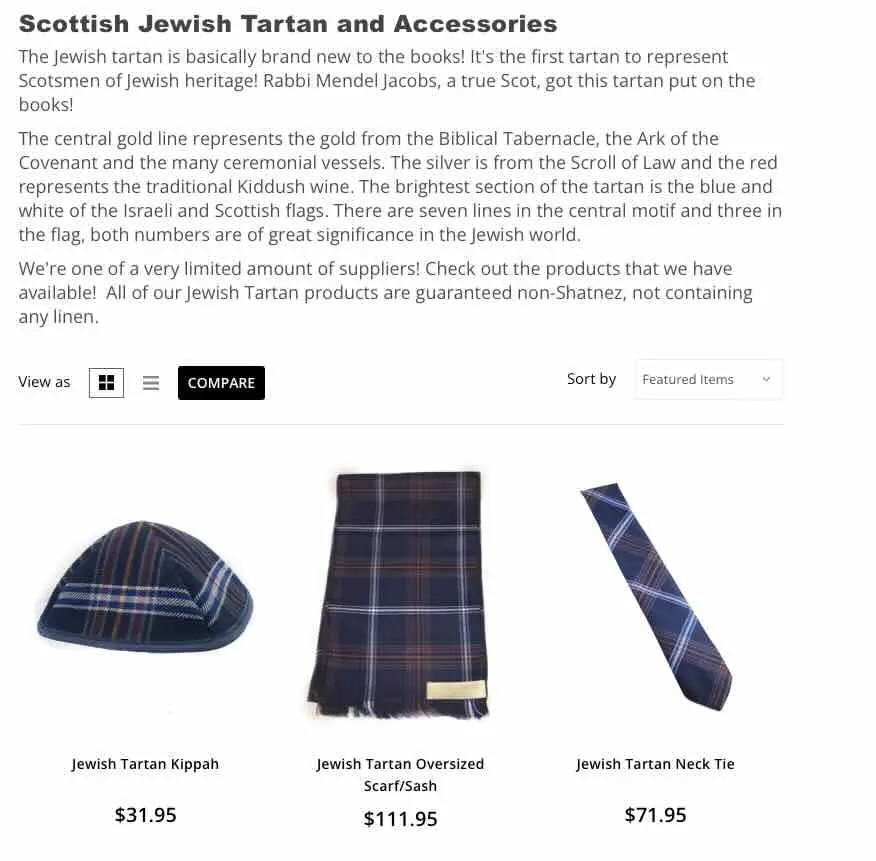Open the Jewish Tartan Kippah product image
The image size is (876, 861).
(x=145, y=587)
